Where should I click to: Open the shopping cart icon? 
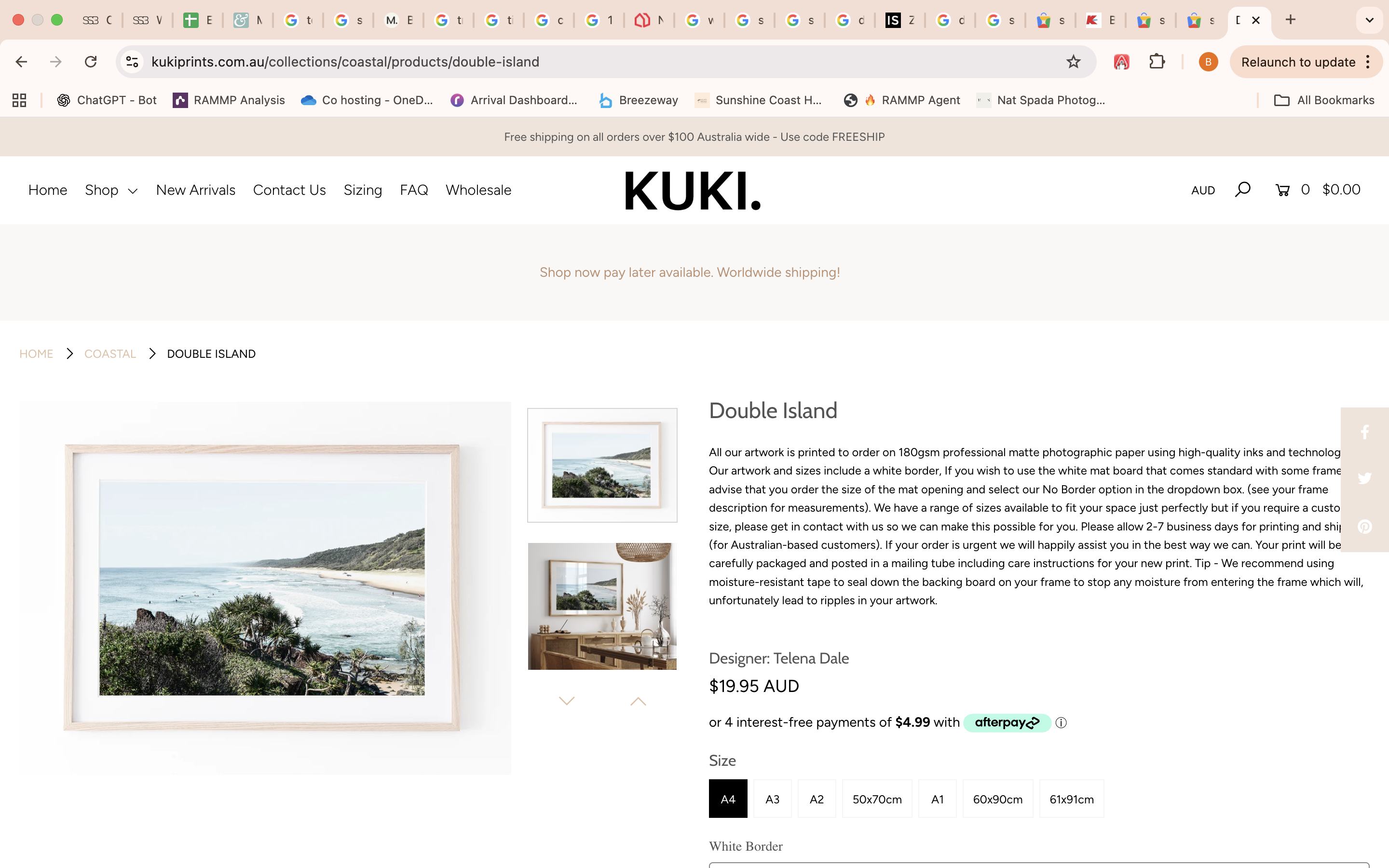[1282, 190]
